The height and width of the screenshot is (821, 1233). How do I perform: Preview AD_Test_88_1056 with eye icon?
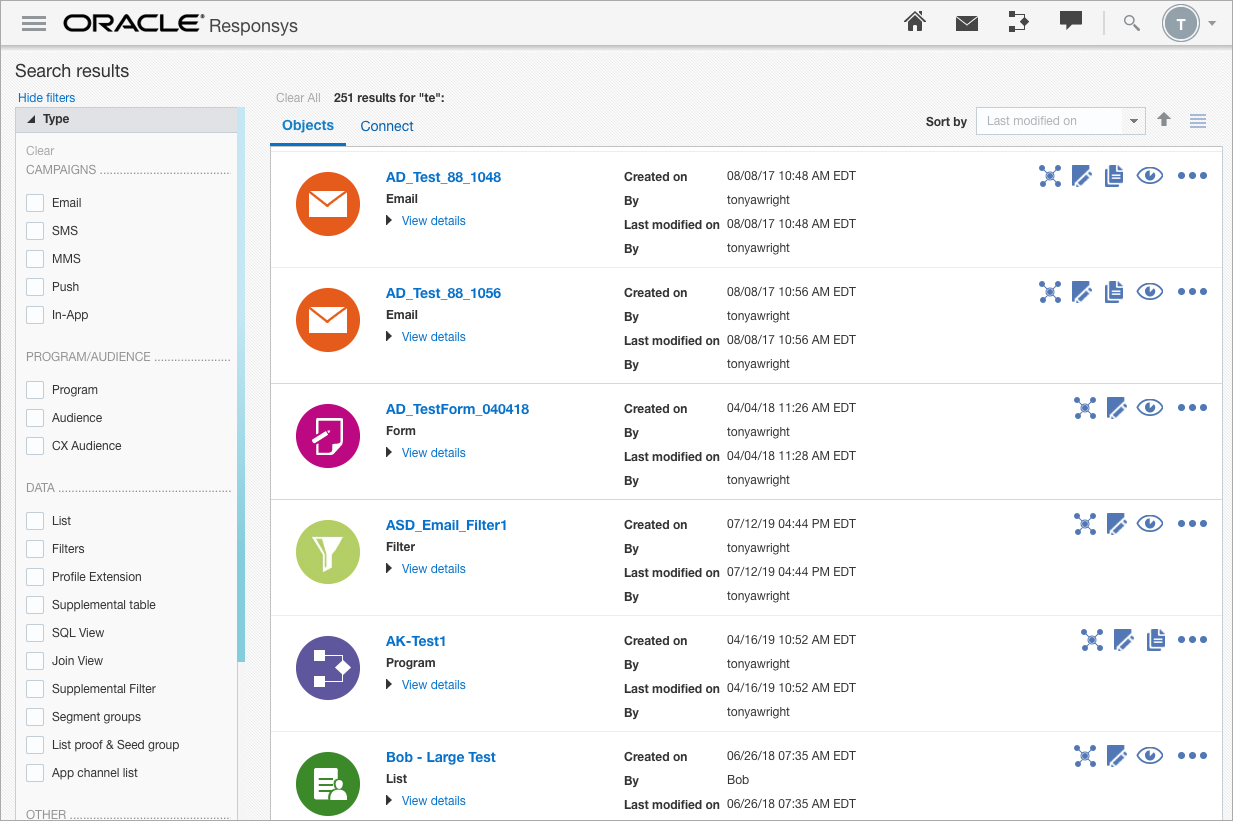point(1150,292)
